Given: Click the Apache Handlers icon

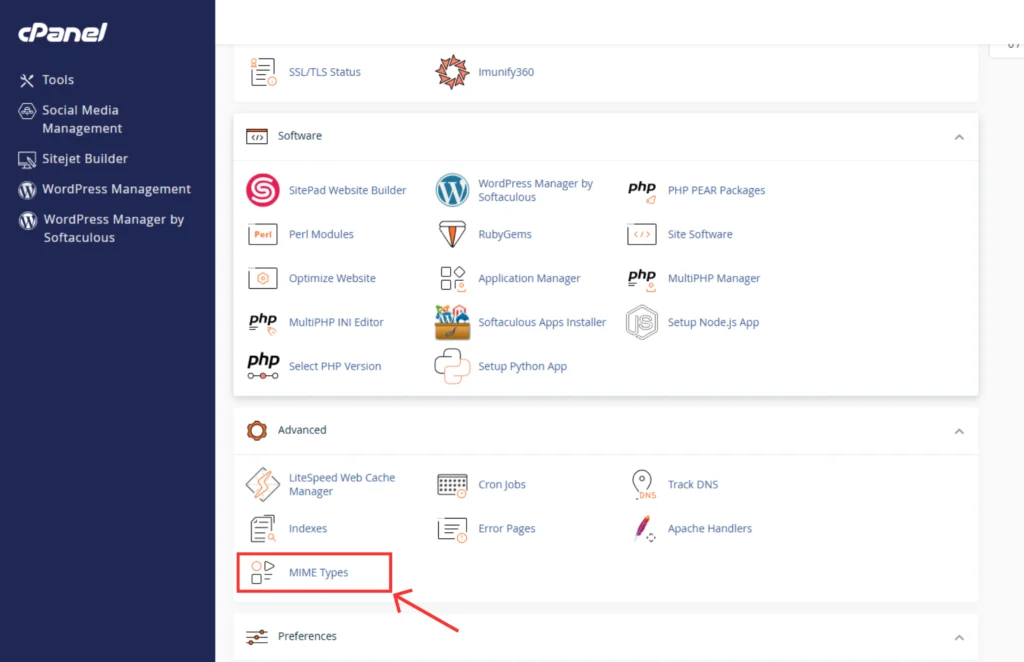Looking at the screenshot, I should pos(644,529).
